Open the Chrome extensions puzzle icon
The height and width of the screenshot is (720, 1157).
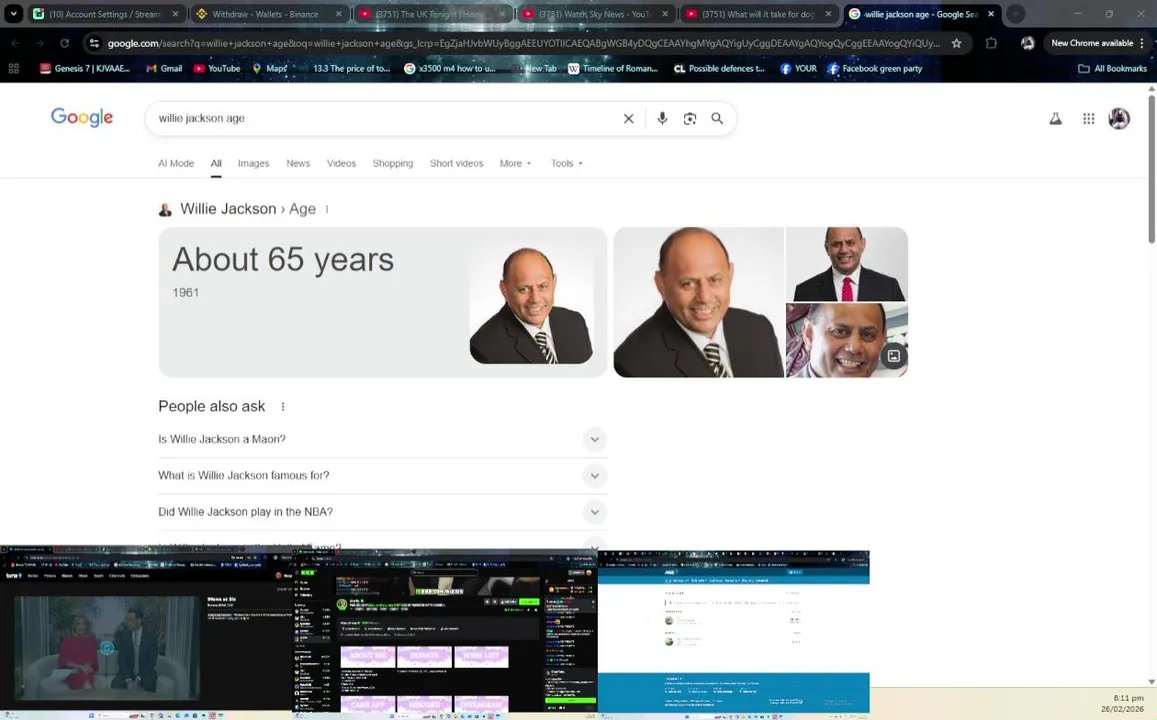point(991,44)
